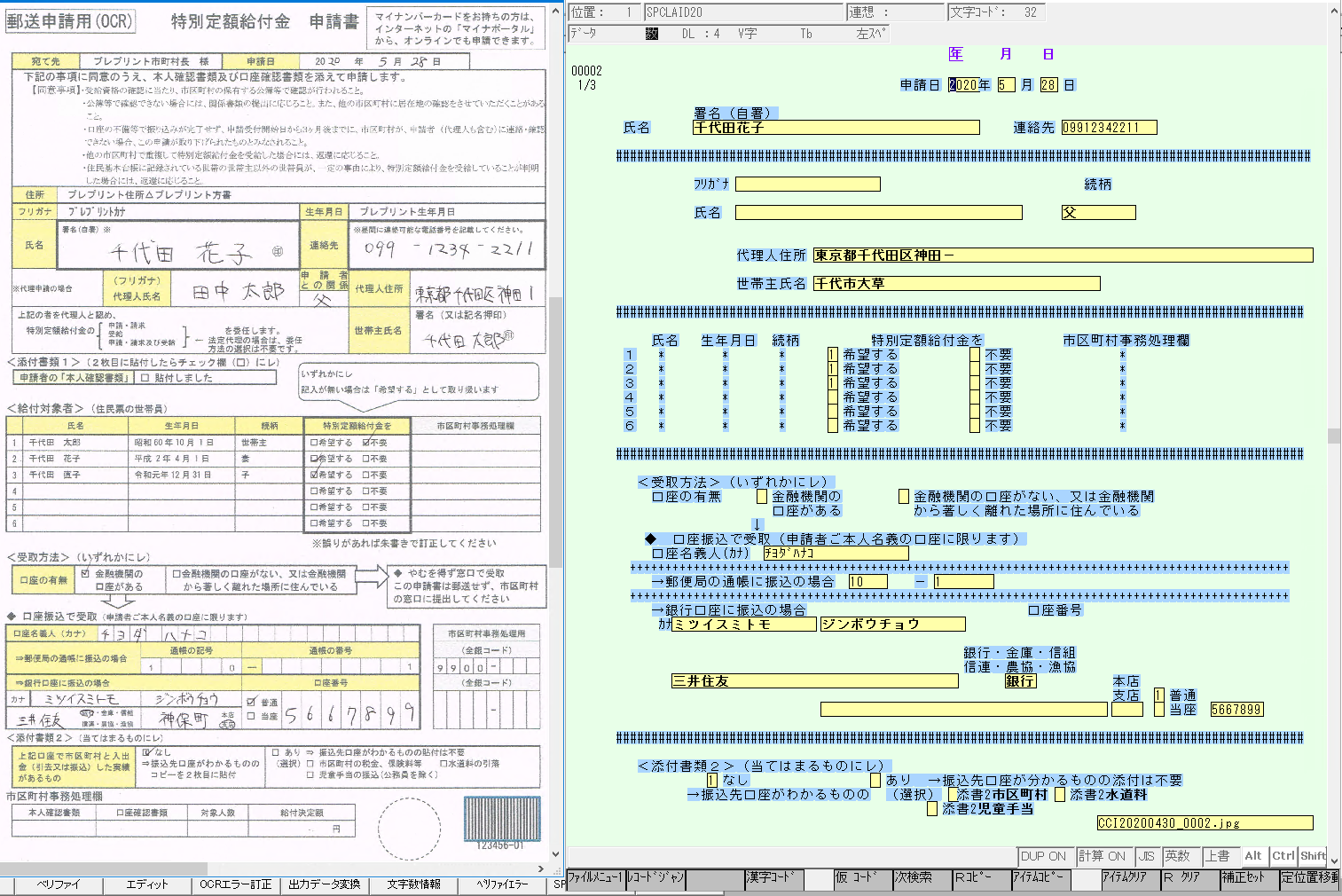Click the scanned form's horizontal scrollbar

tap(106, 869)
